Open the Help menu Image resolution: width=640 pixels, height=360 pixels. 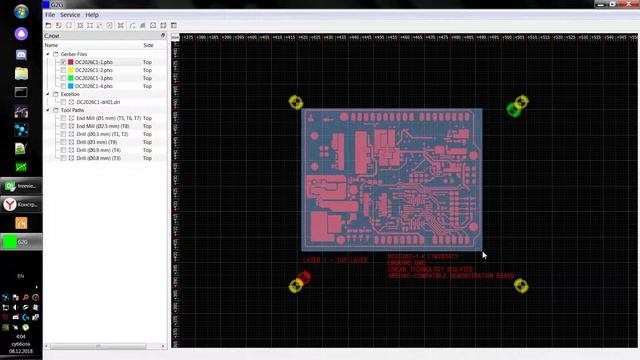[92, 15]
